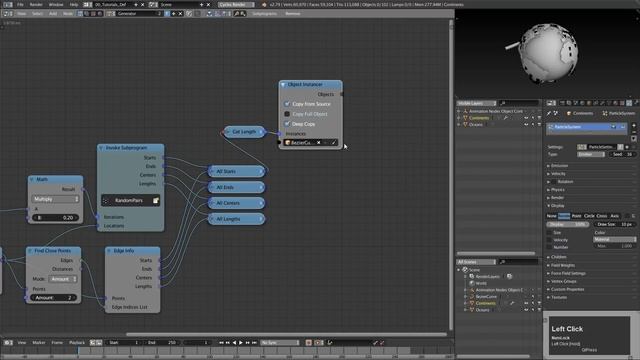The image size is (640, 360).
Task: Collapse the Display panel
Action: pos(557,206)
